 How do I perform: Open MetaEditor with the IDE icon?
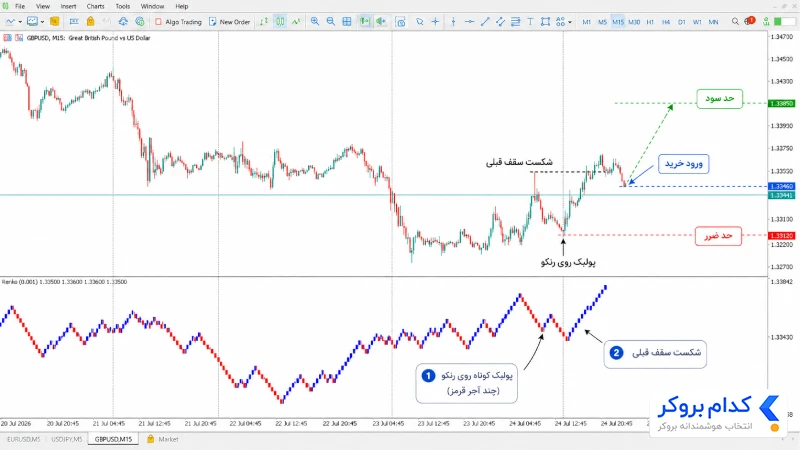tap(74, 21)
